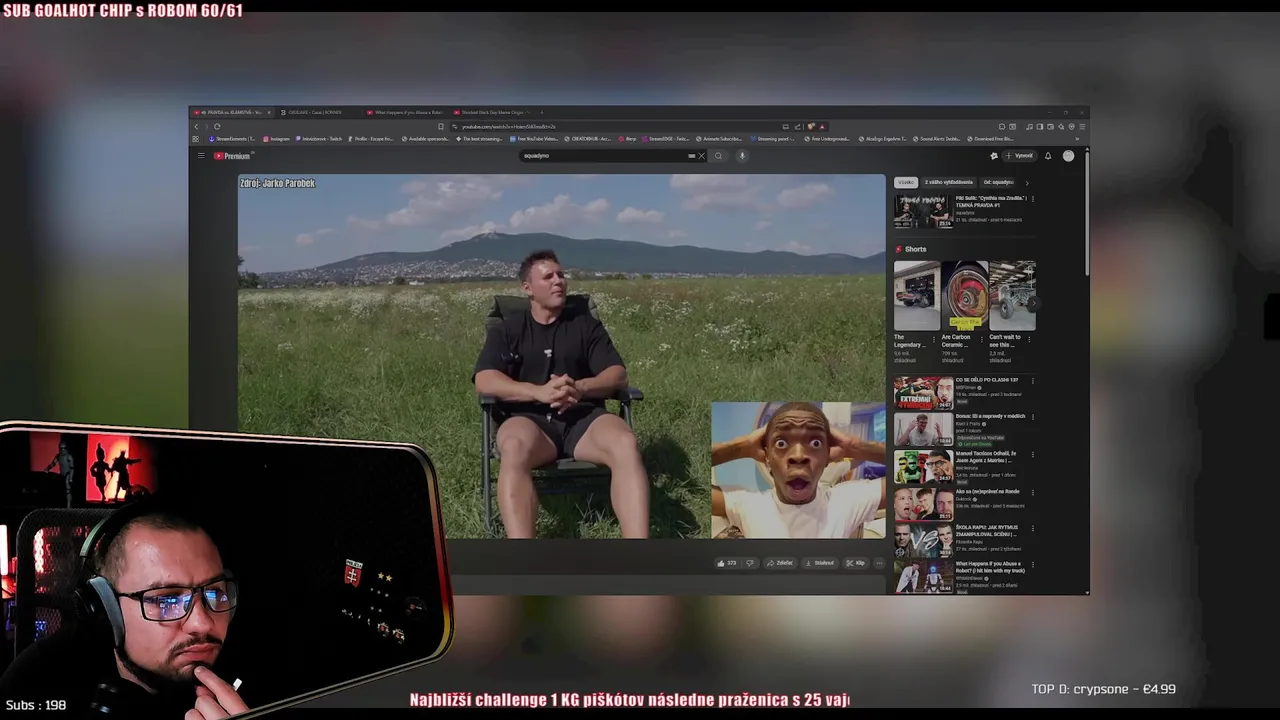The height and width of the screenshot is (720, 1280).
Task: Open the StreamElements bookmark
Action: pyautogui.click(x=232, y=139)
